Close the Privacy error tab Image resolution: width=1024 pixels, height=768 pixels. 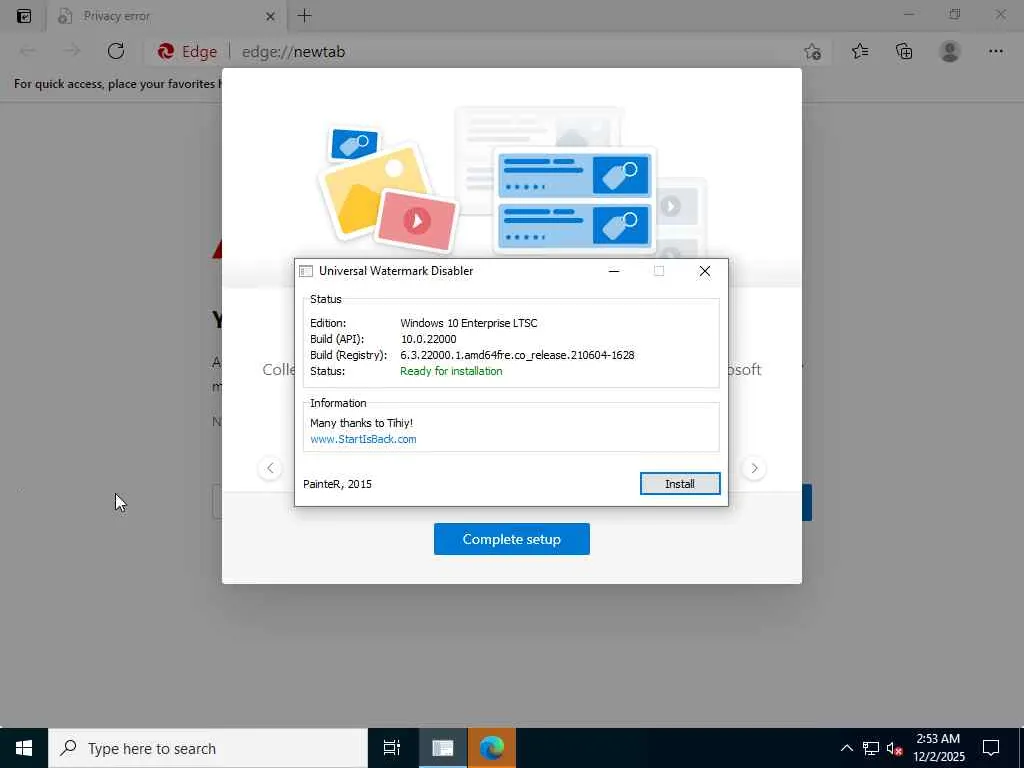coord(270,16)
